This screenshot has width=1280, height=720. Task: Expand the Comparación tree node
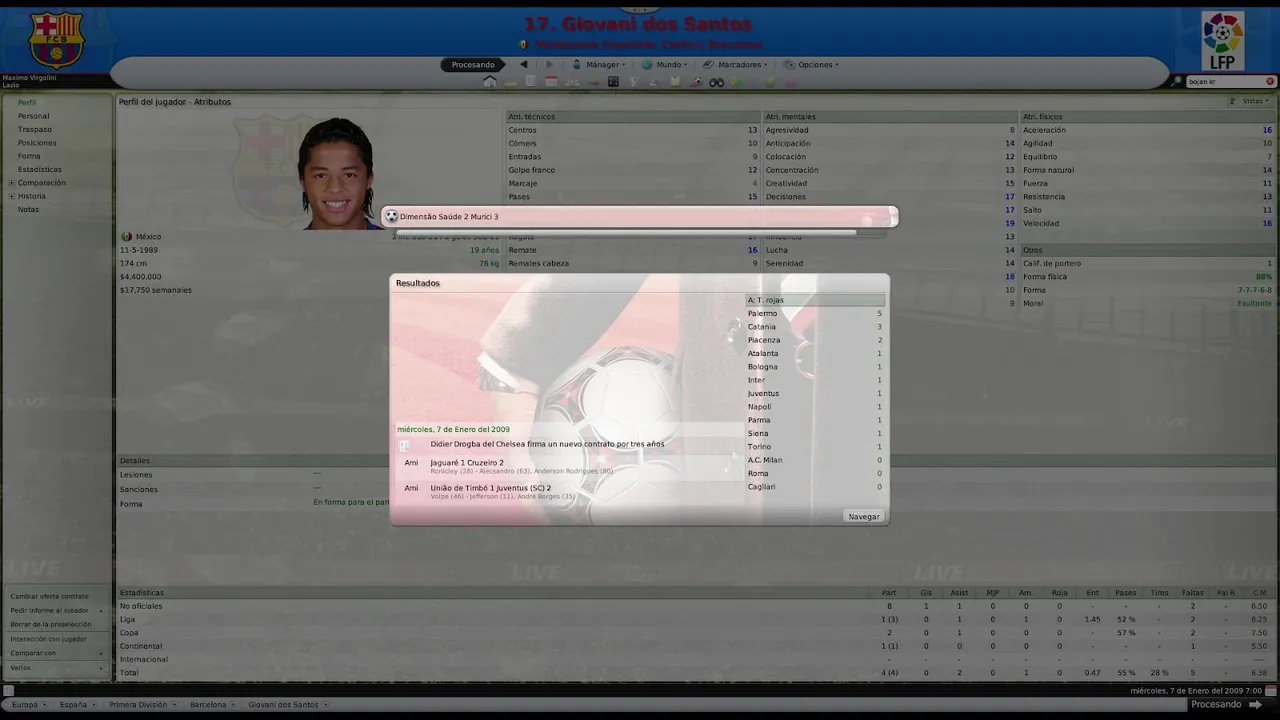(x=12, y=183)
